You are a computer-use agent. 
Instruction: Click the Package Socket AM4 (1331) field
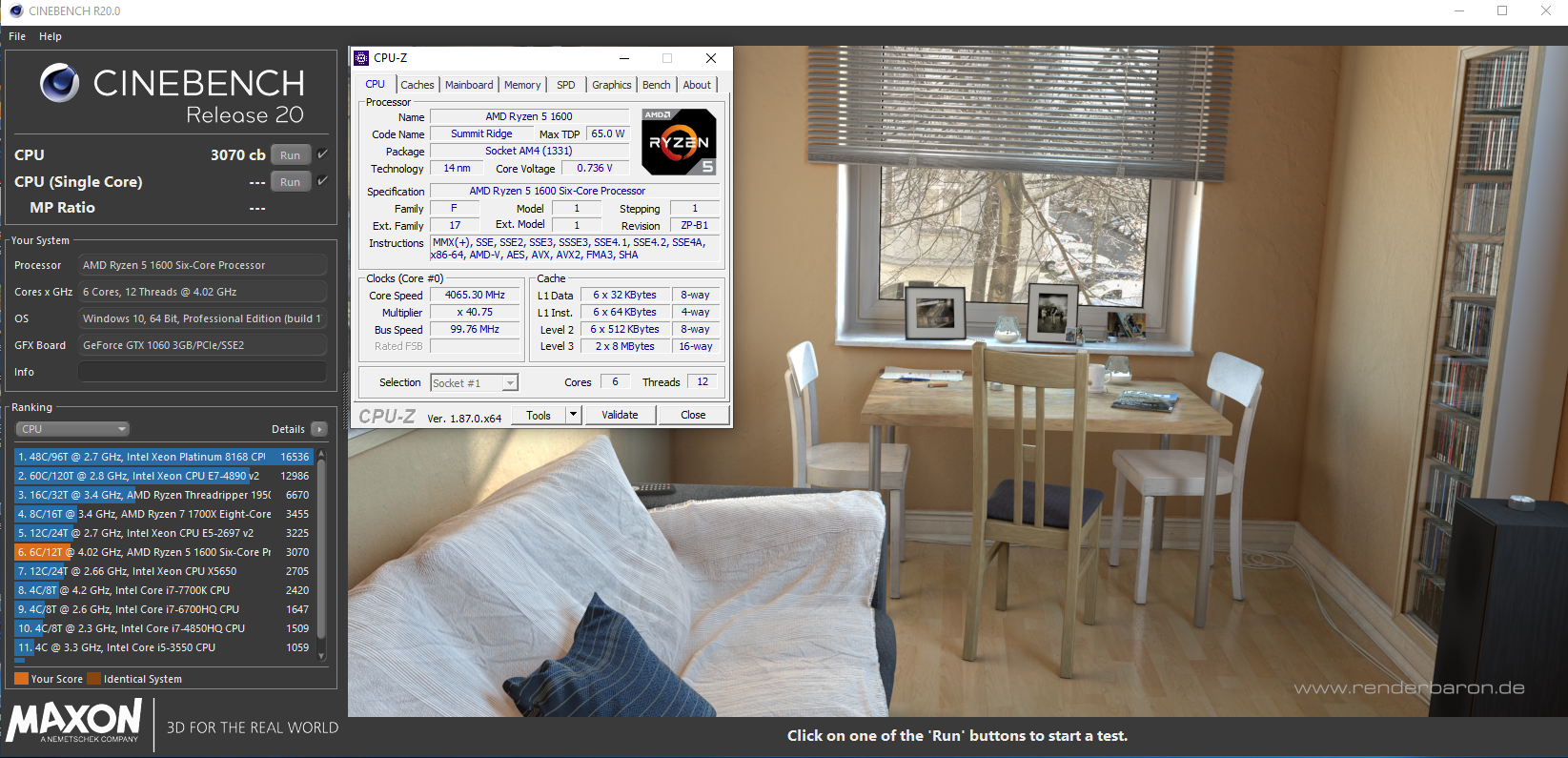coord(529,152)
